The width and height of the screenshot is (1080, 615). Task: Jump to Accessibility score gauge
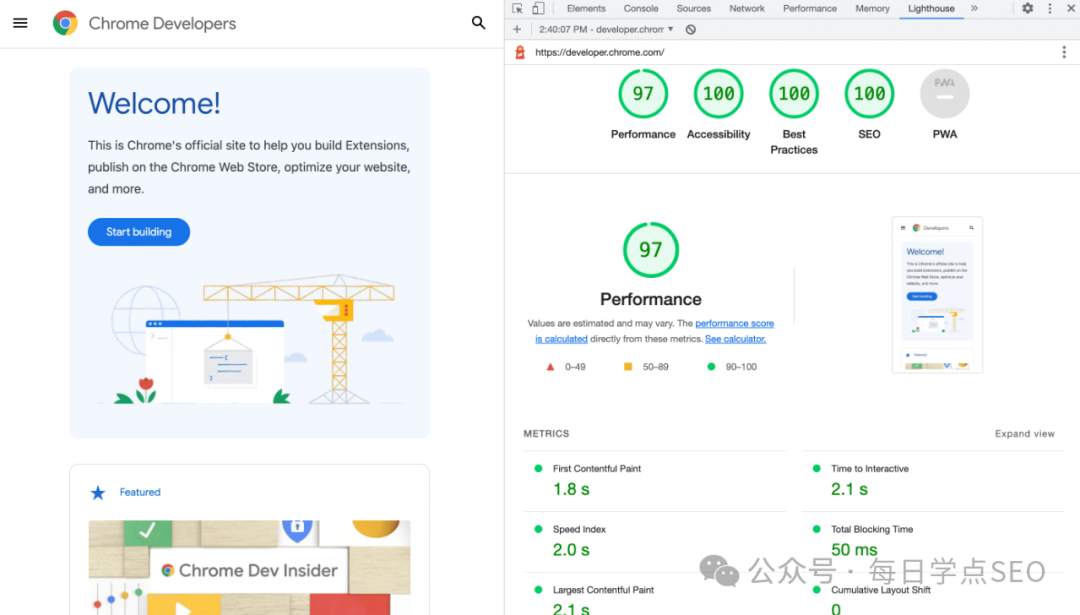coord(718,94)
